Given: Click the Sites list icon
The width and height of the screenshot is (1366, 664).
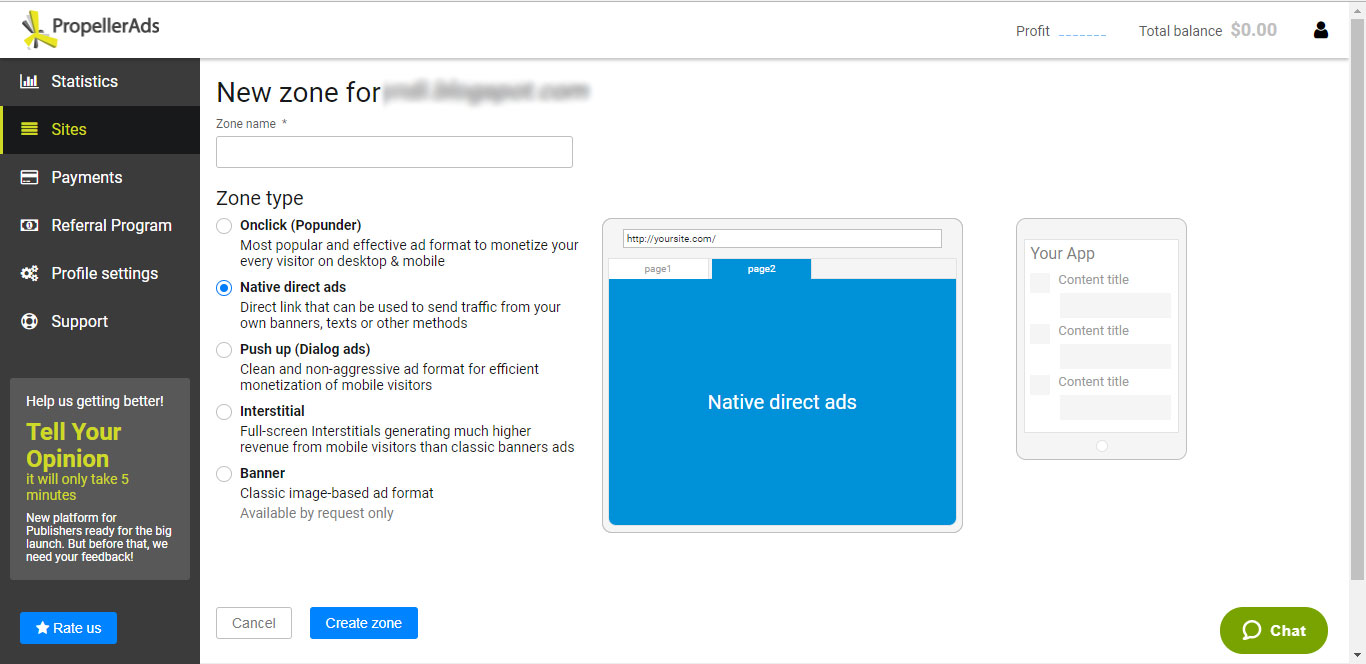Looking at the screenshot, I should (29, 129).
